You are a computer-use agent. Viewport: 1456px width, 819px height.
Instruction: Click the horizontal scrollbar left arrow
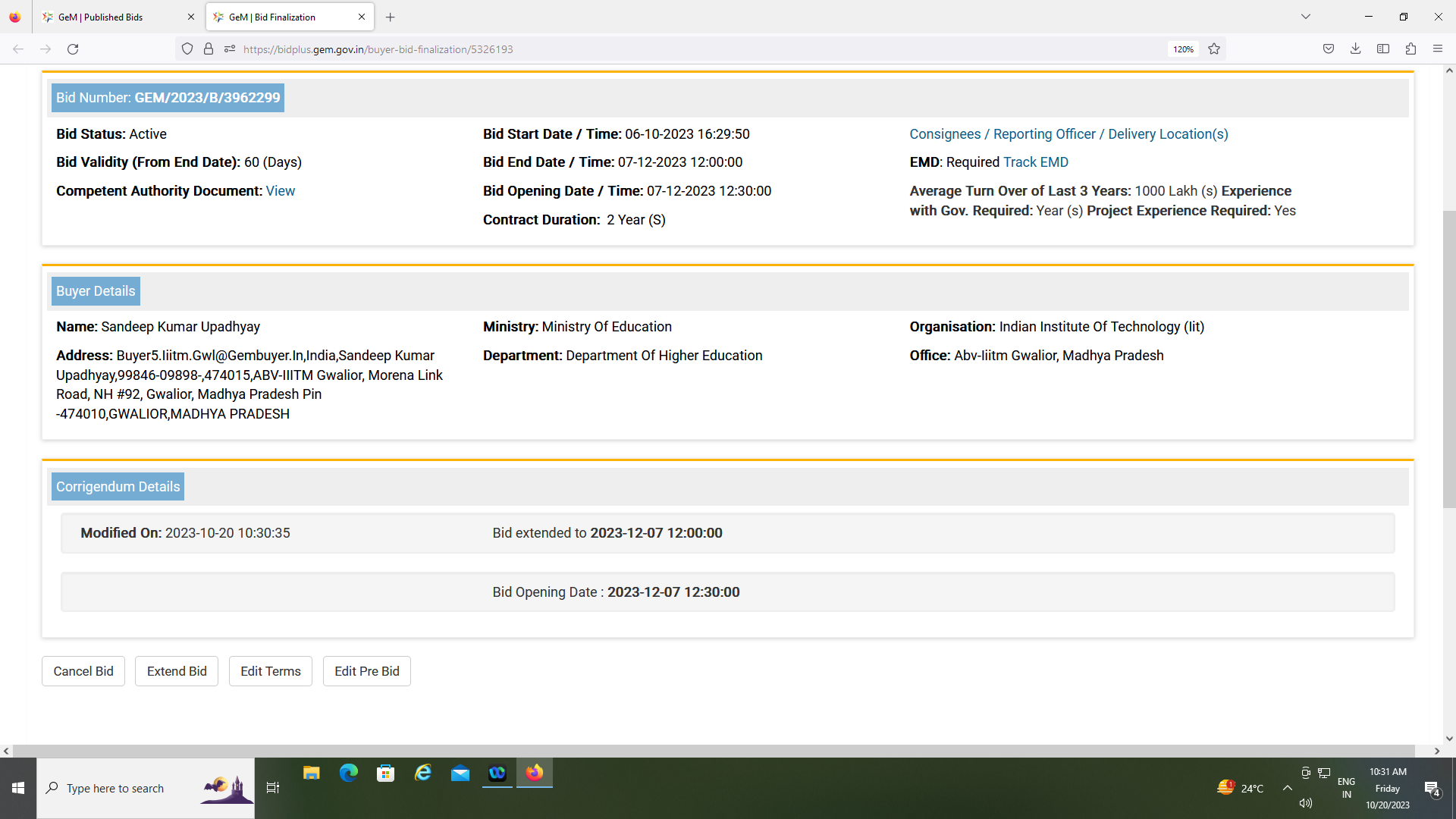click(x=6, y=751)
